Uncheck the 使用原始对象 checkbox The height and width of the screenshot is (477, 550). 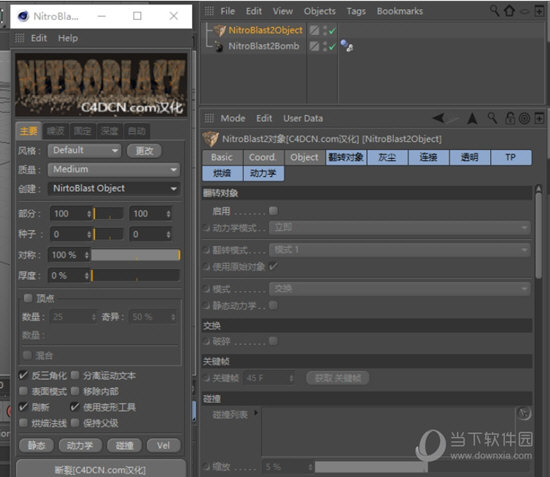coord(273,266)
